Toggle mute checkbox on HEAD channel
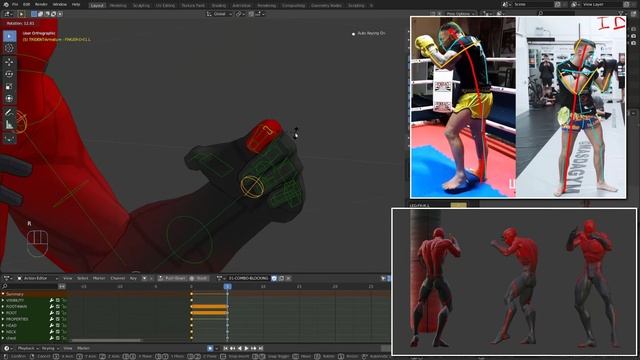Viewport: 640px width, 360px height. click(x=58, y=326)
